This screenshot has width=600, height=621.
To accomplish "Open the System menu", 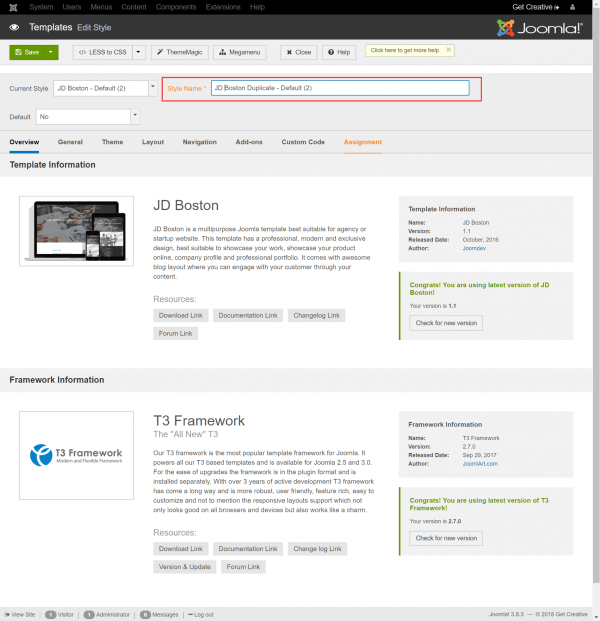I will pyautogui.click(x=41, y=7).
